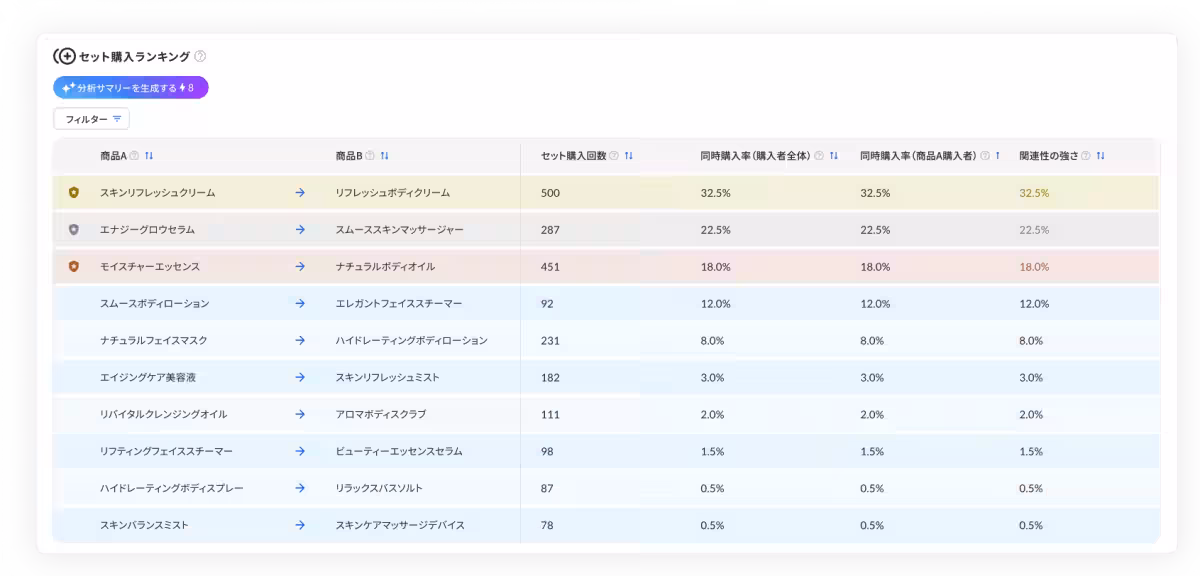Click help icon next to 商品B header

(x=370, y=155)
